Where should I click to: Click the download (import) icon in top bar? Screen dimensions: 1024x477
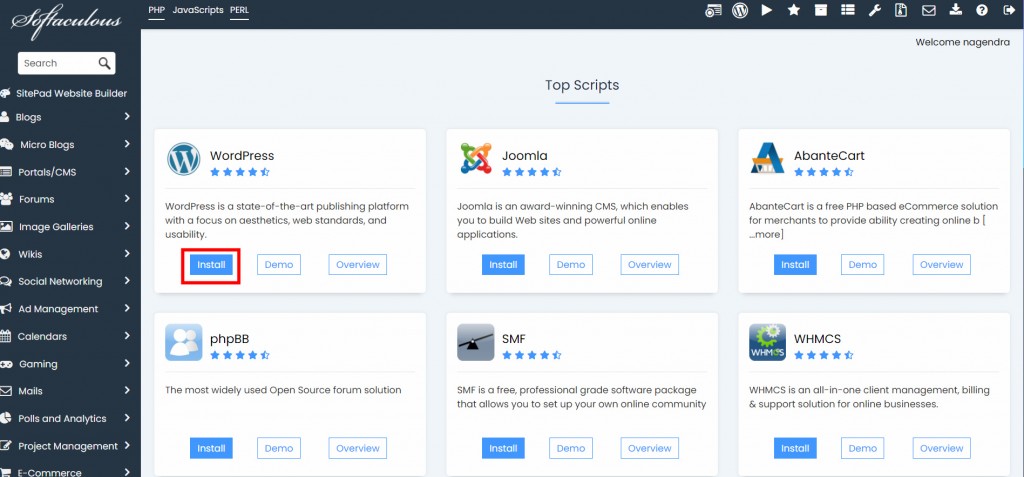(x=955, y=10)
